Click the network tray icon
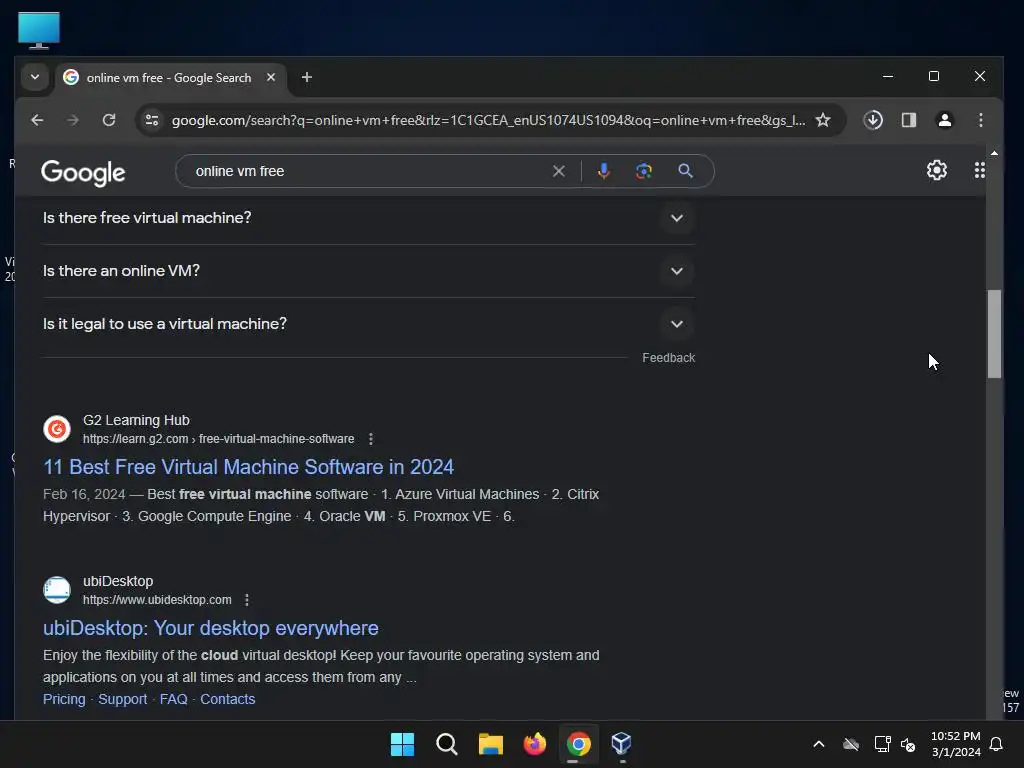Screen dimensions: 1024x768 point(882,744)
